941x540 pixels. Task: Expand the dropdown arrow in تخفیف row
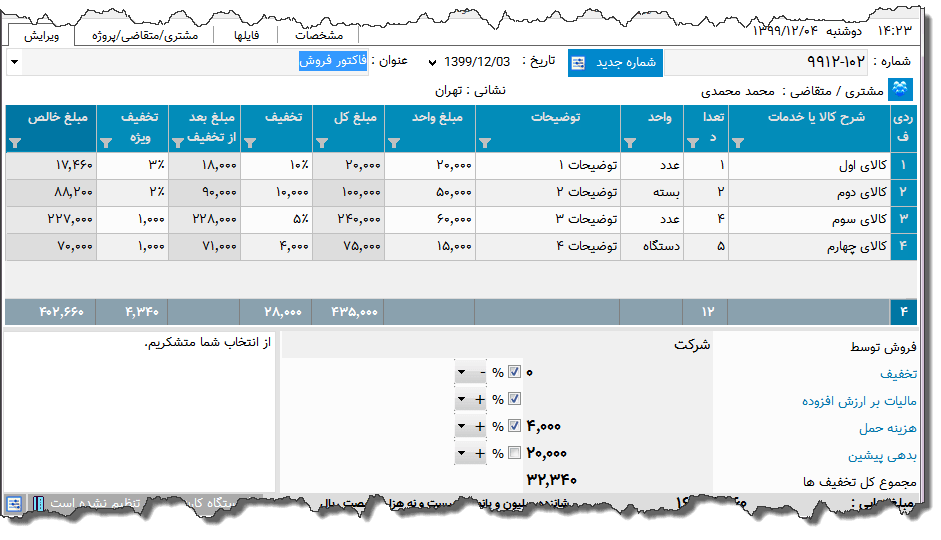pyautogui.click(x=461, y=373)
